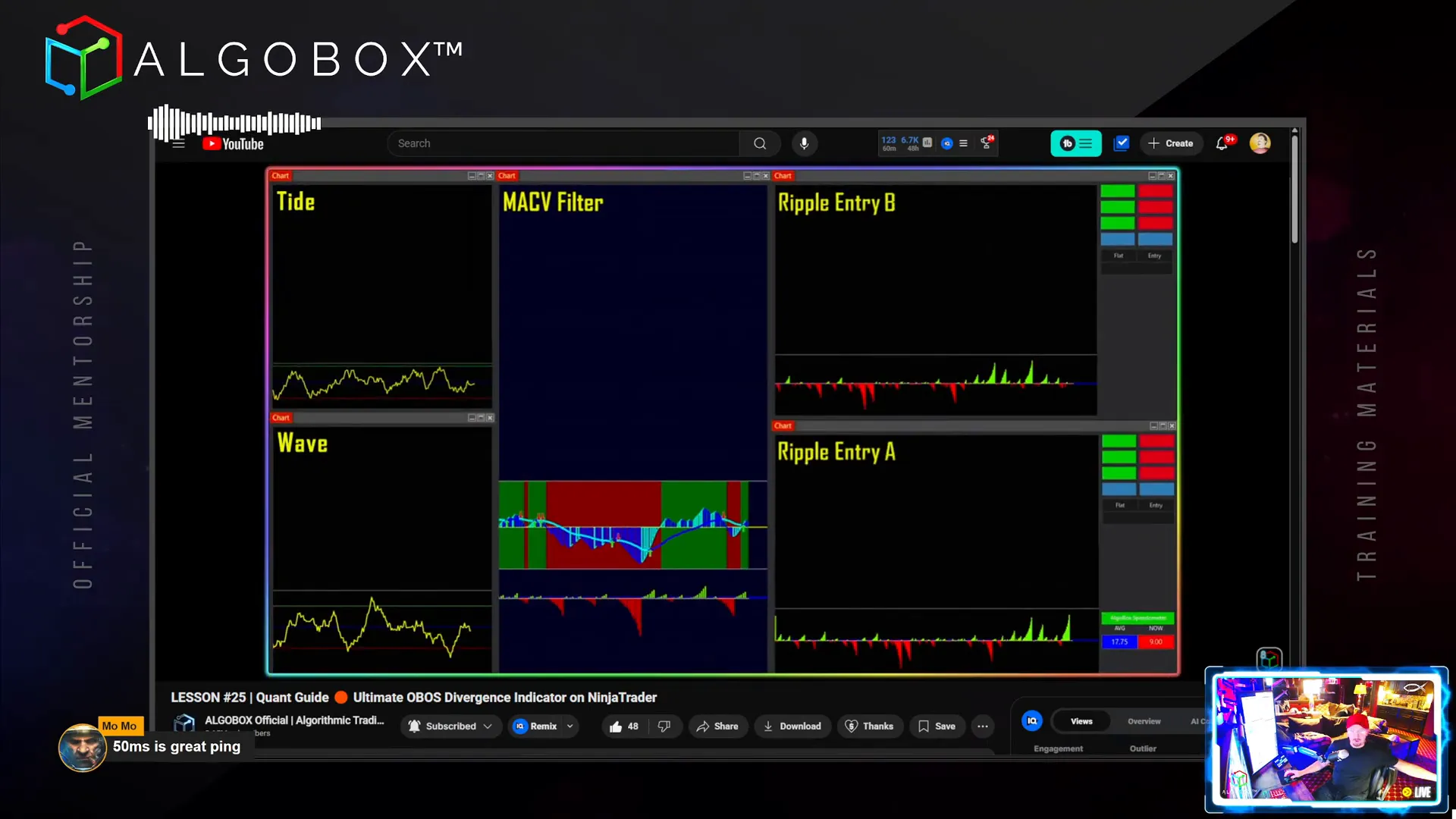Screen dimensions: 1456x819
Task: Open the vidIQ list menu icon
Action: coord(963,143)
